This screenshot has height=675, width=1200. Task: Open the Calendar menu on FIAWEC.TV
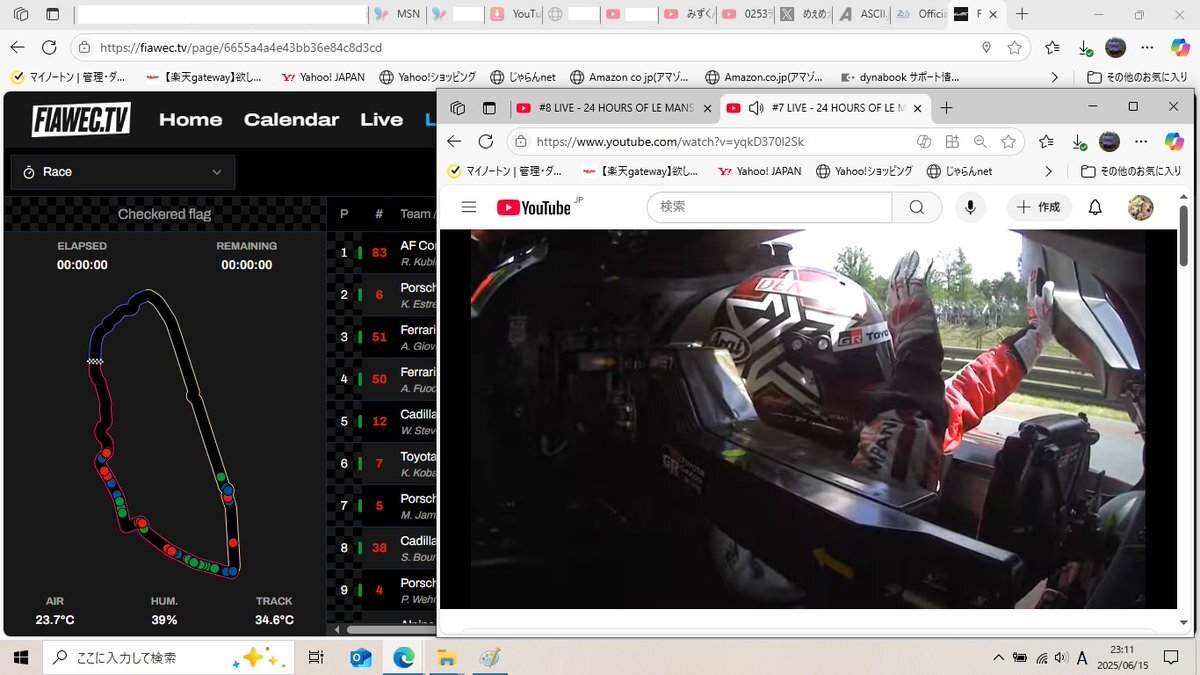click(291, 119)
